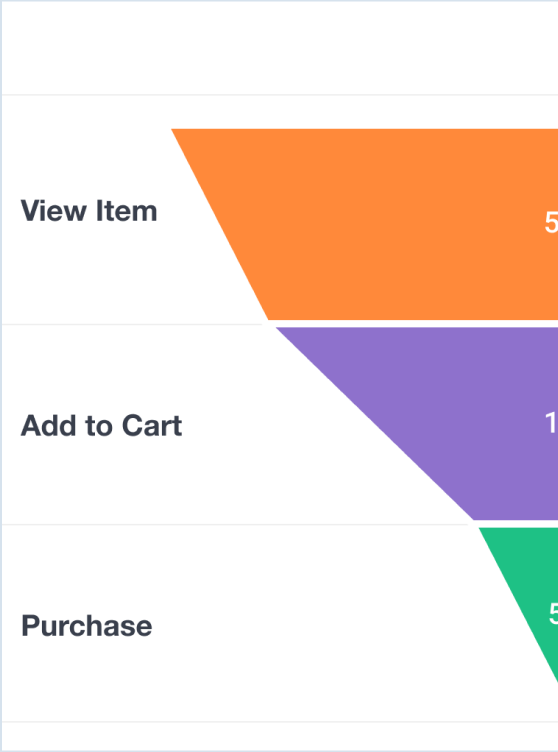Click the white gap between orange and purple segments
The width and height of the screenshot is (558, 752).
point(413,324)
